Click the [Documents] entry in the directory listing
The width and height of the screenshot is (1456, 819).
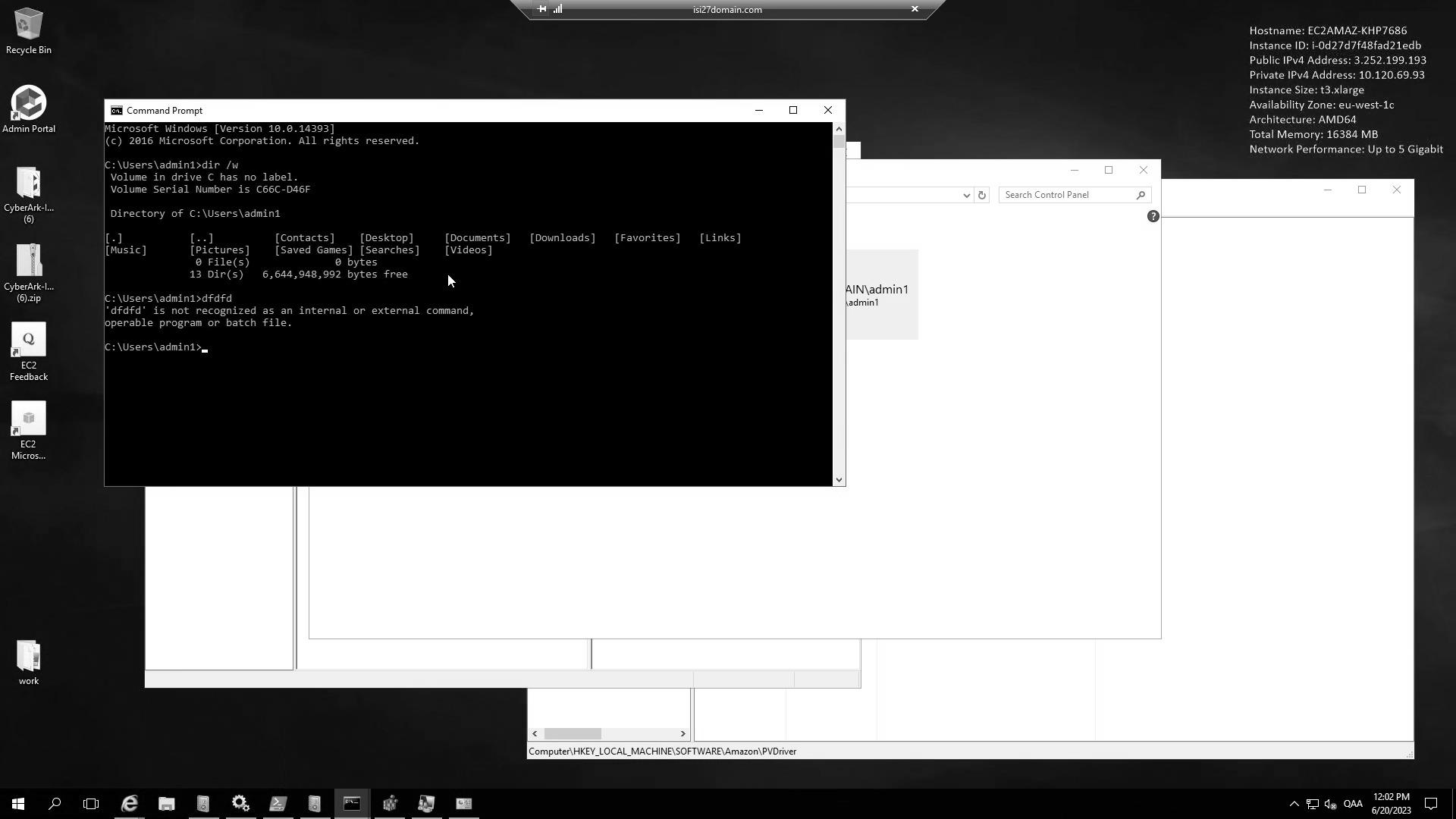point(478,238)
